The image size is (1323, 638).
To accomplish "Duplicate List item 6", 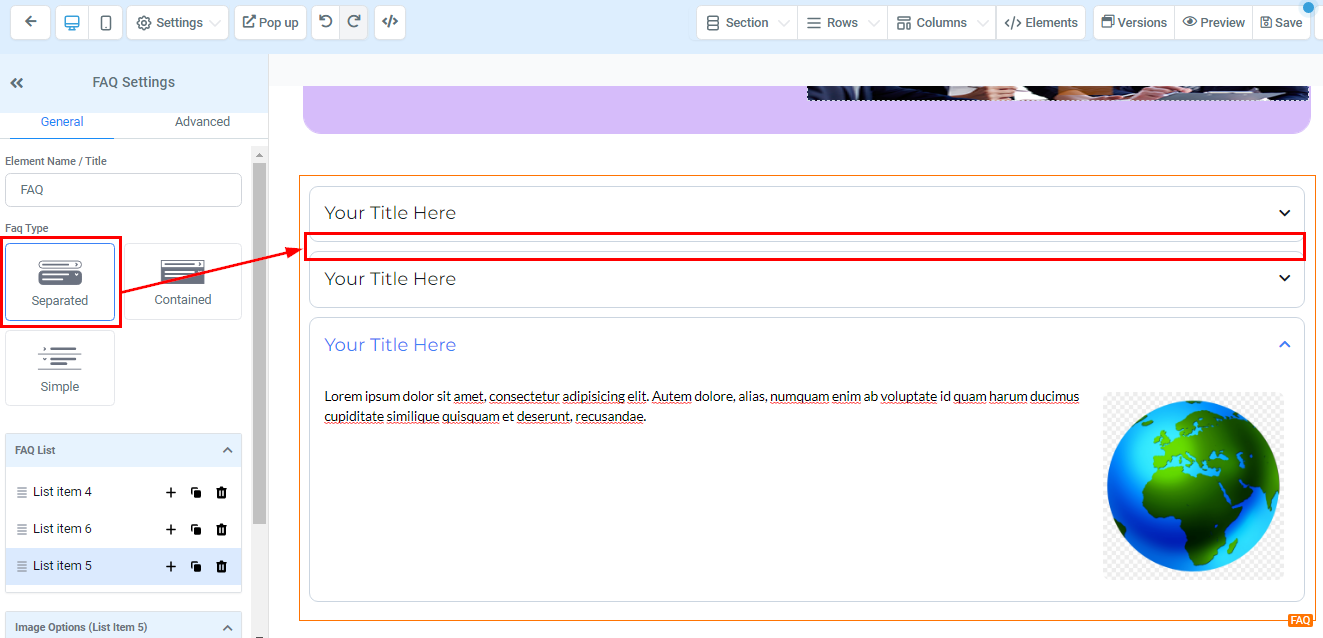I will coord(196,529).
